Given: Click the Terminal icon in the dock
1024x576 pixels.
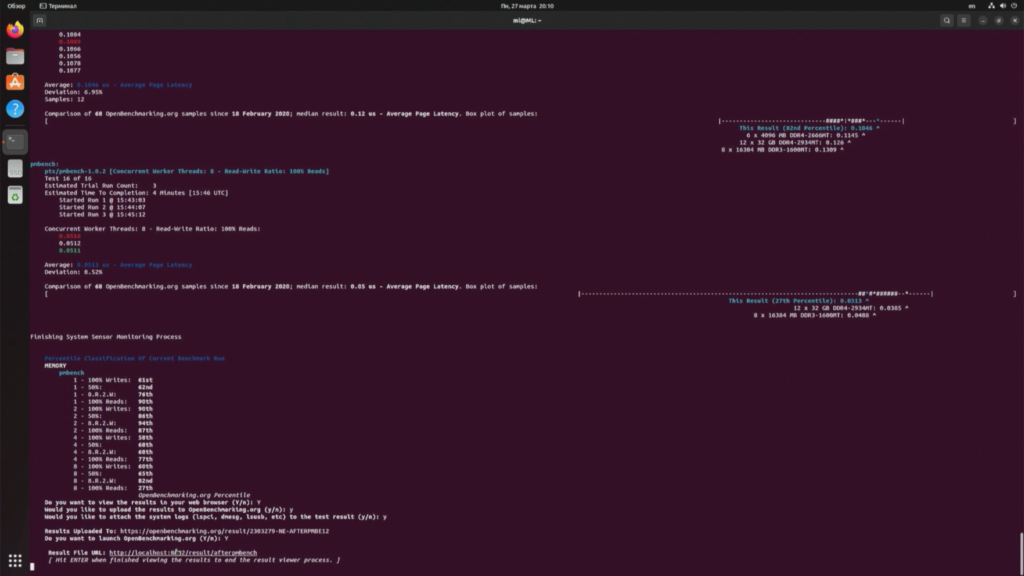Looking at the screenshot, I should point(14,141).
